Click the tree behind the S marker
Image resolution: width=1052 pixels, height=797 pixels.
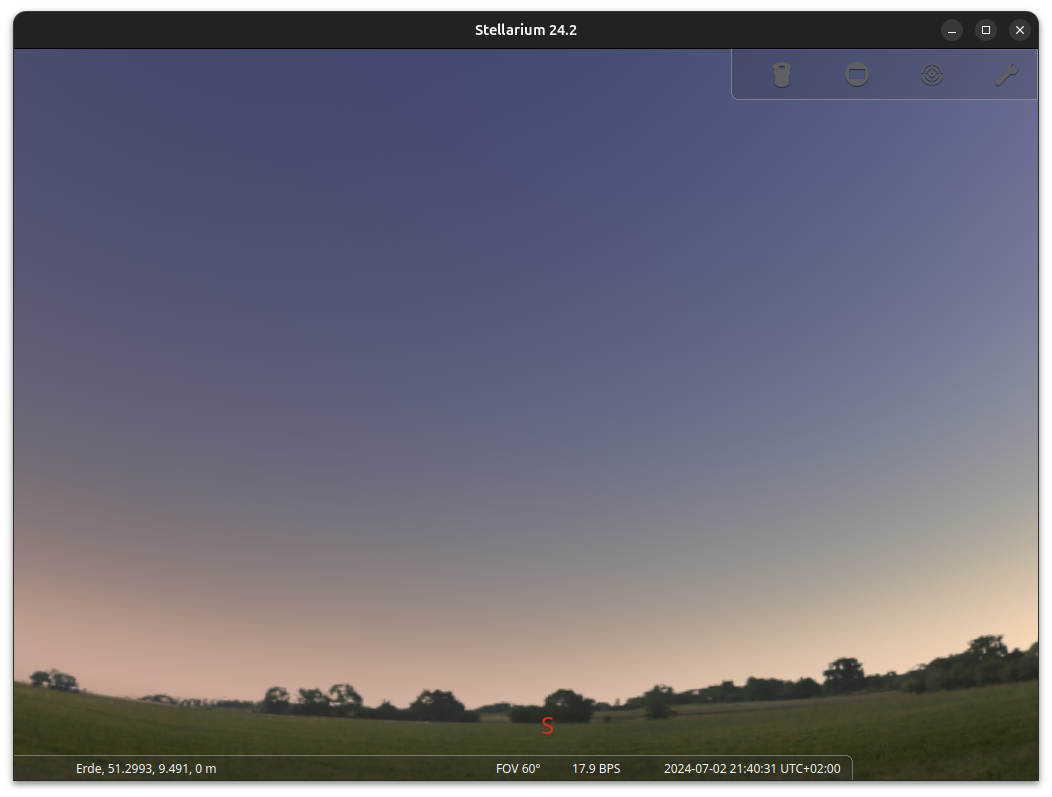[567, 704]
